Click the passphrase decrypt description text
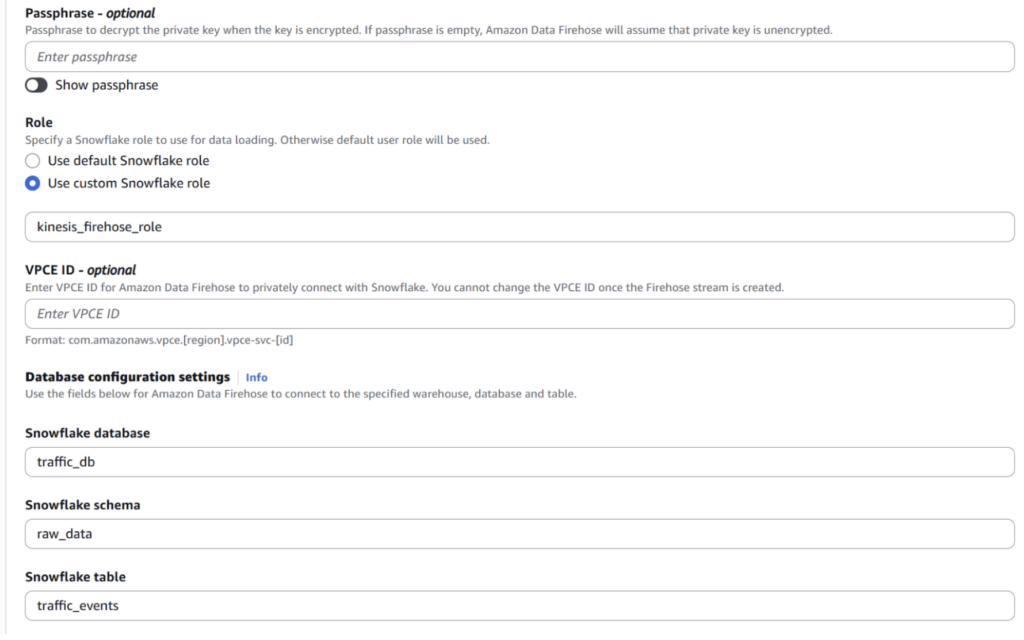The image size is (1024, 640). pos(428,30)
